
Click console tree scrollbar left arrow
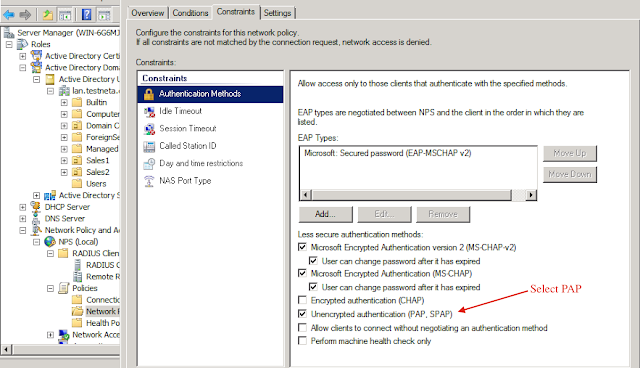6,350
